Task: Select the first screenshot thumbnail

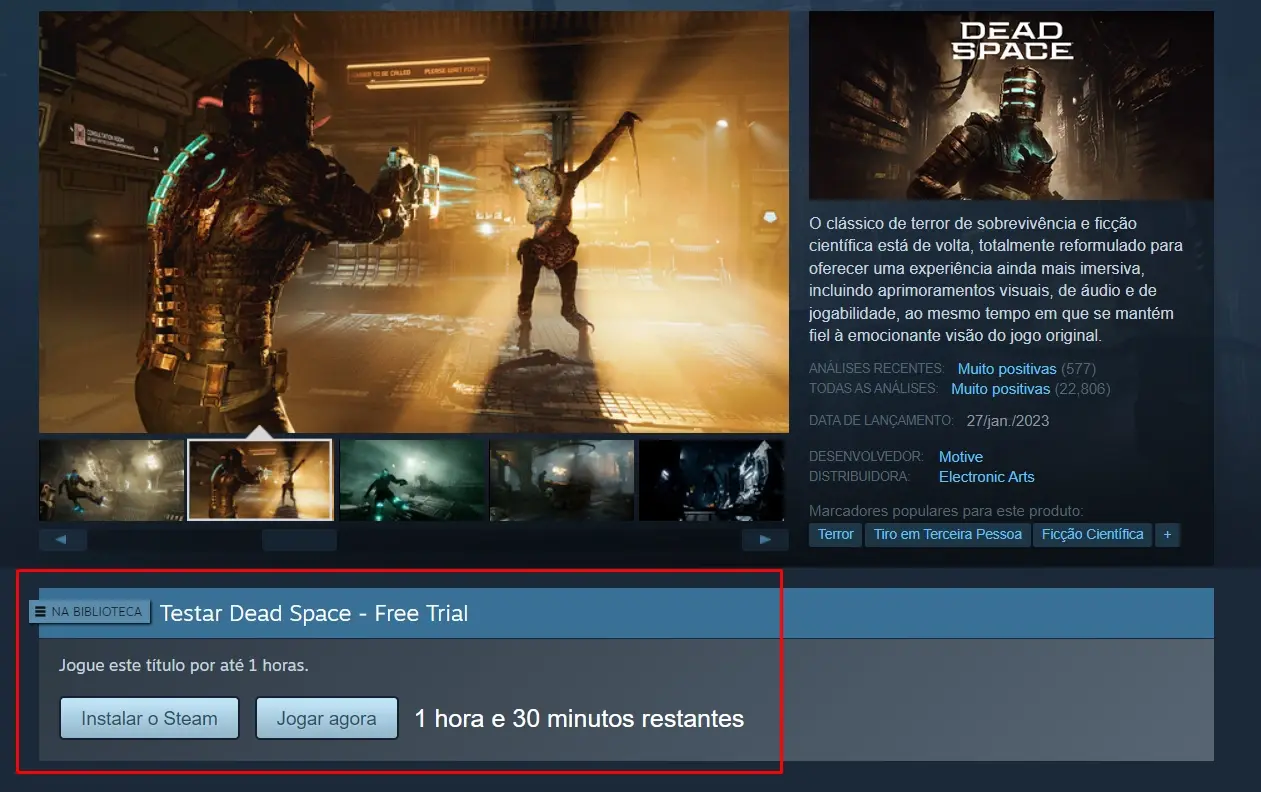Action: 110,480
